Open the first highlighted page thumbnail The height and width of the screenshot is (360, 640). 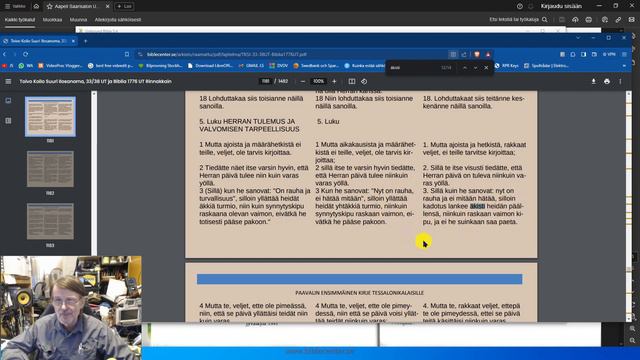(50, 116)
